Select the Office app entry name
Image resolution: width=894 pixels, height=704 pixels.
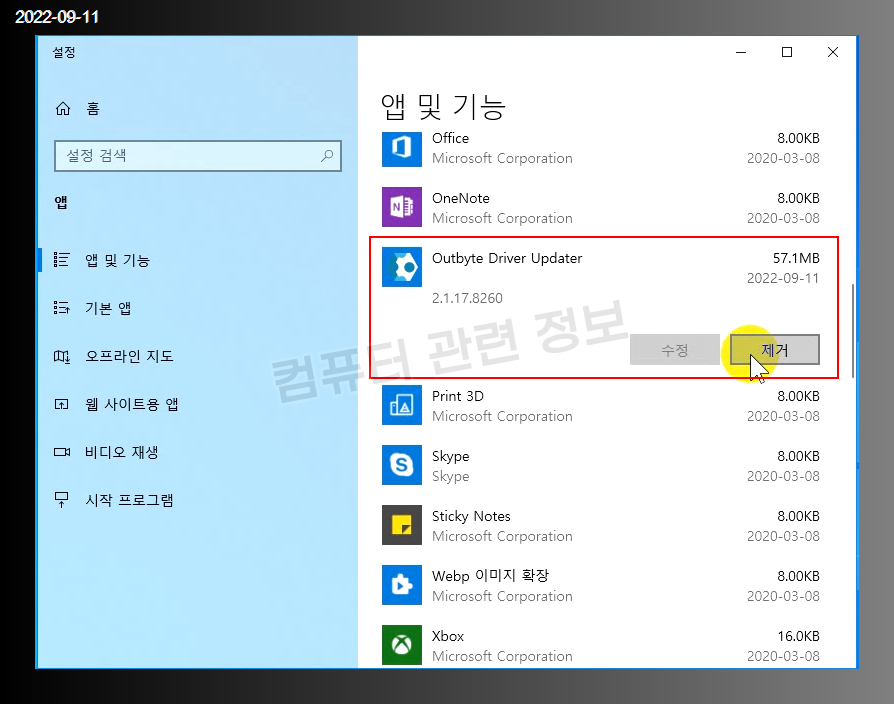click(x=450, y=138)
